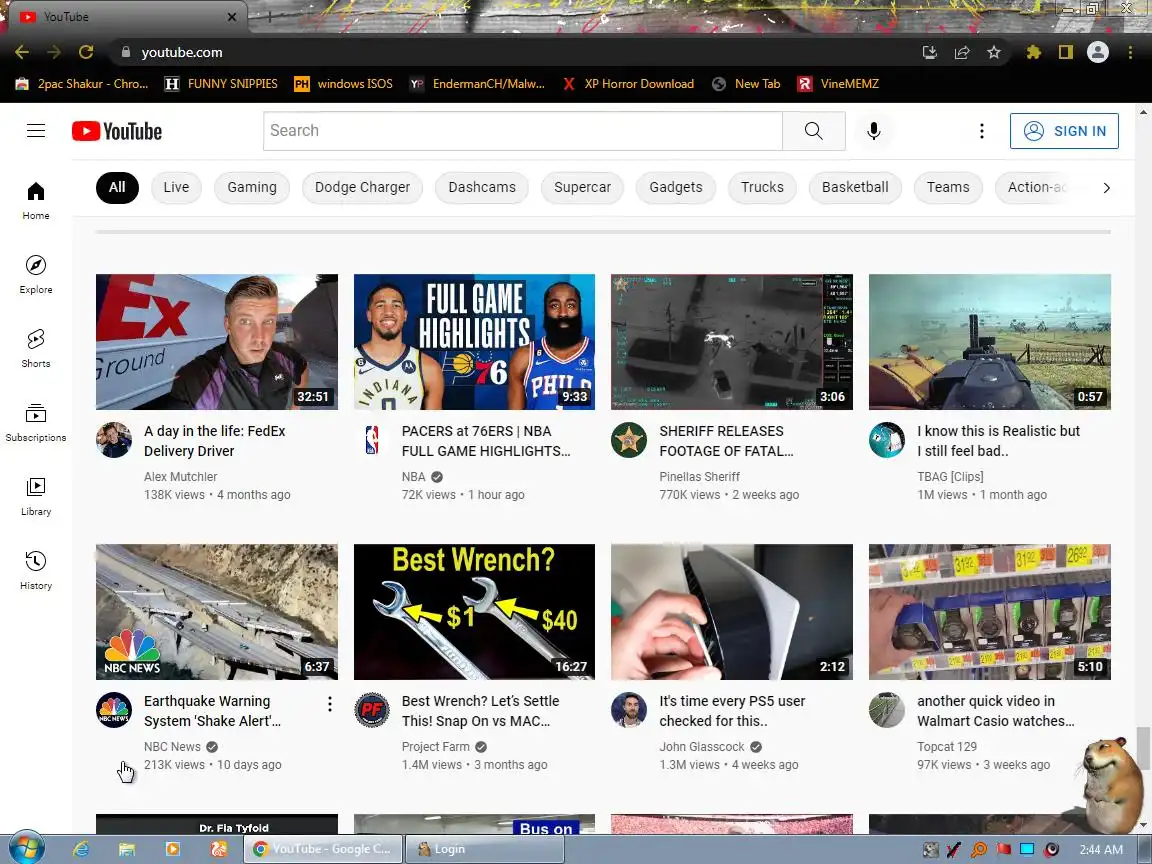Viewport: 1152px width, 864px height.
Task: Go to Home in sidebar
Action: point(36,201)
